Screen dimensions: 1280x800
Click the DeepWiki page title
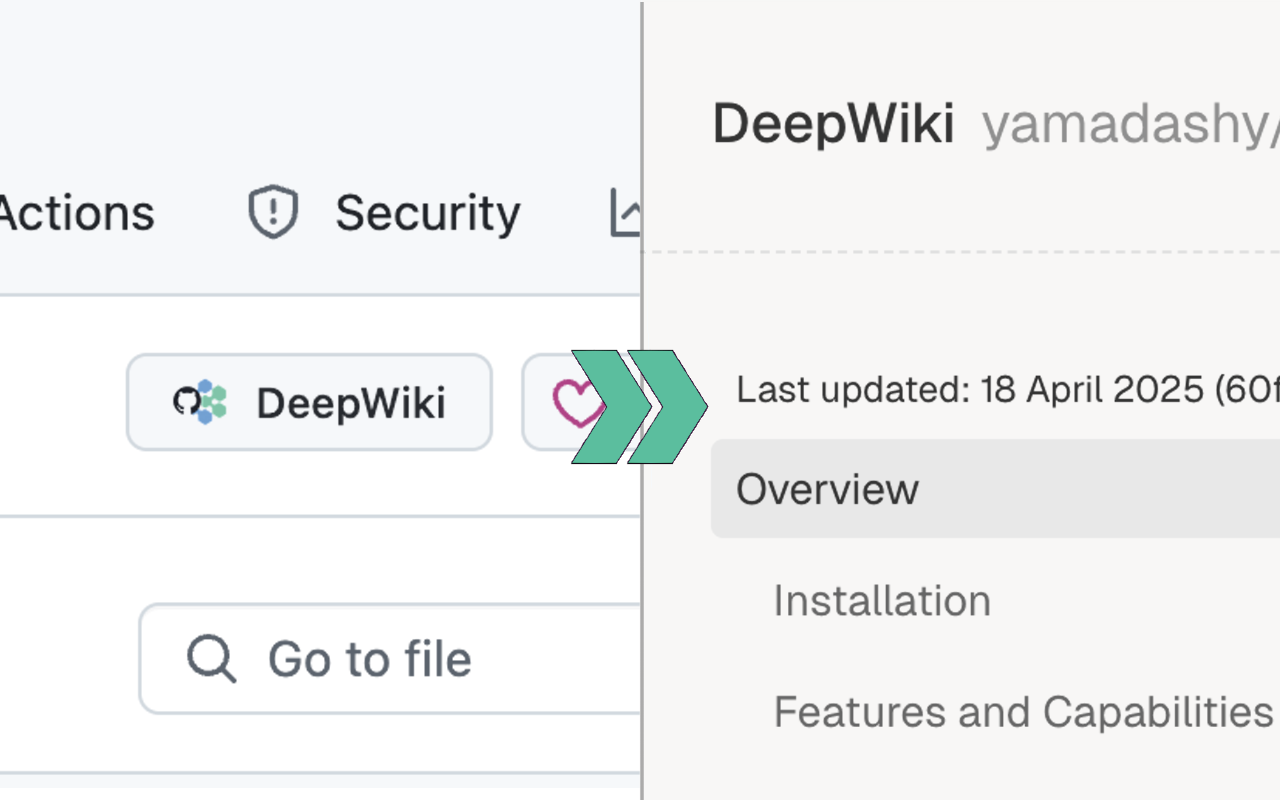coord(833,125)
